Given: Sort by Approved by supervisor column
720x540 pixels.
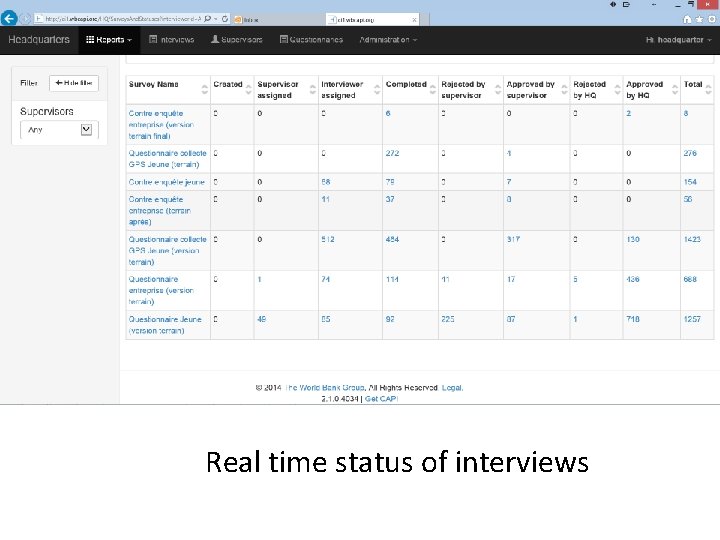Looking at the screenshot, I should (x=537, y=90).
